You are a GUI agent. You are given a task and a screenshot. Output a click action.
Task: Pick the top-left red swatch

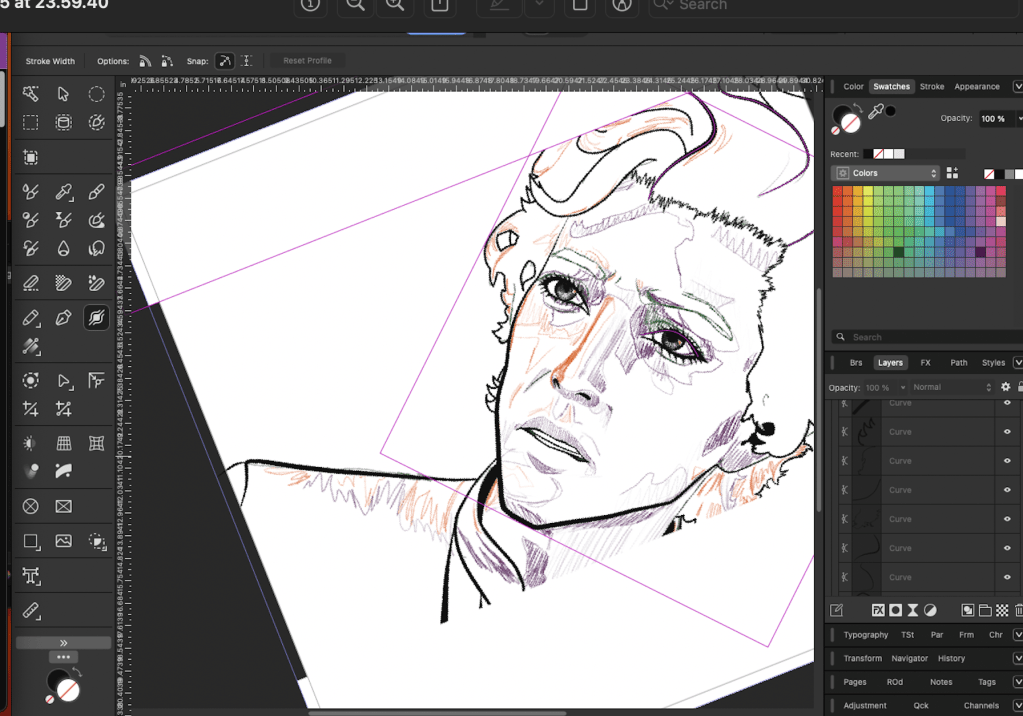click(x=838, y=192)
